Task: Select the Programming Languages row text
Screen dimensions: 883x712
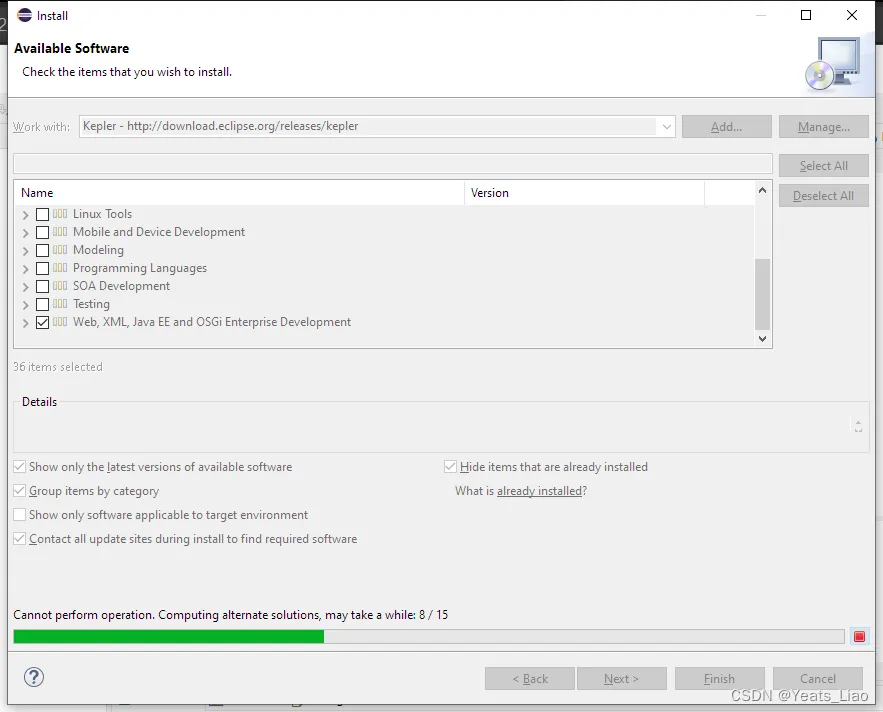Action: [140, 268]
